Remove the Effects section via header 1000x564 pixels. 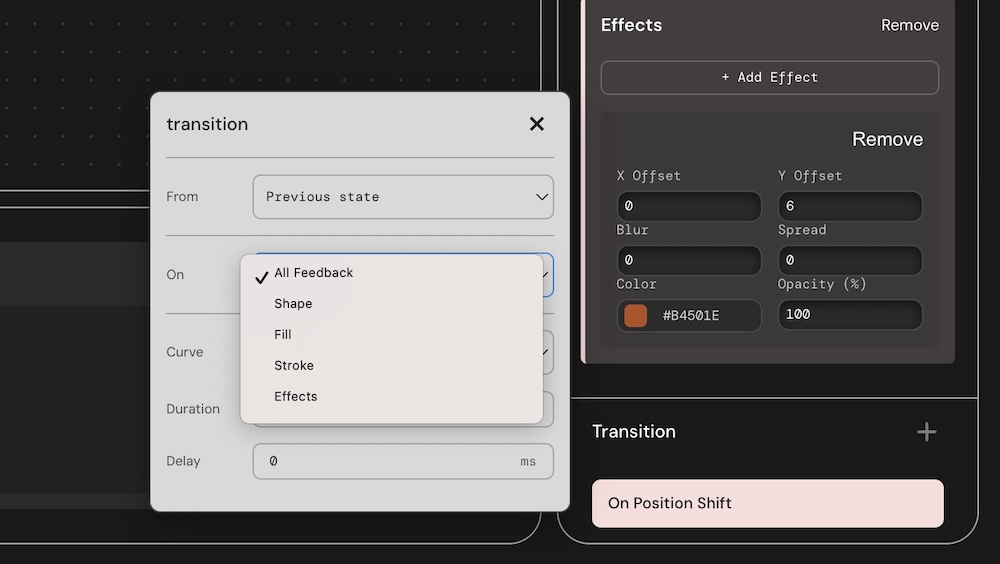coord(909,25)
